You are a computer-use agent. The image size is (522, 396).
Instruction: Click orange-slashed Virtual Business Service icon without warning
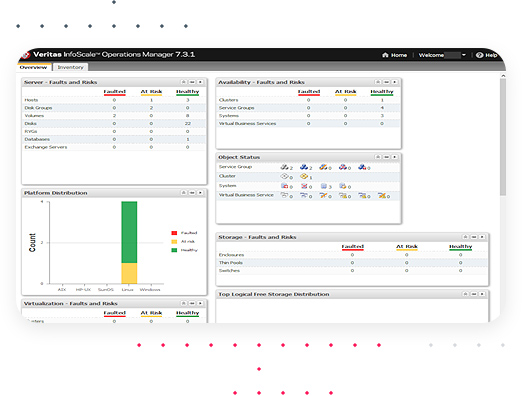pos(323,195)
